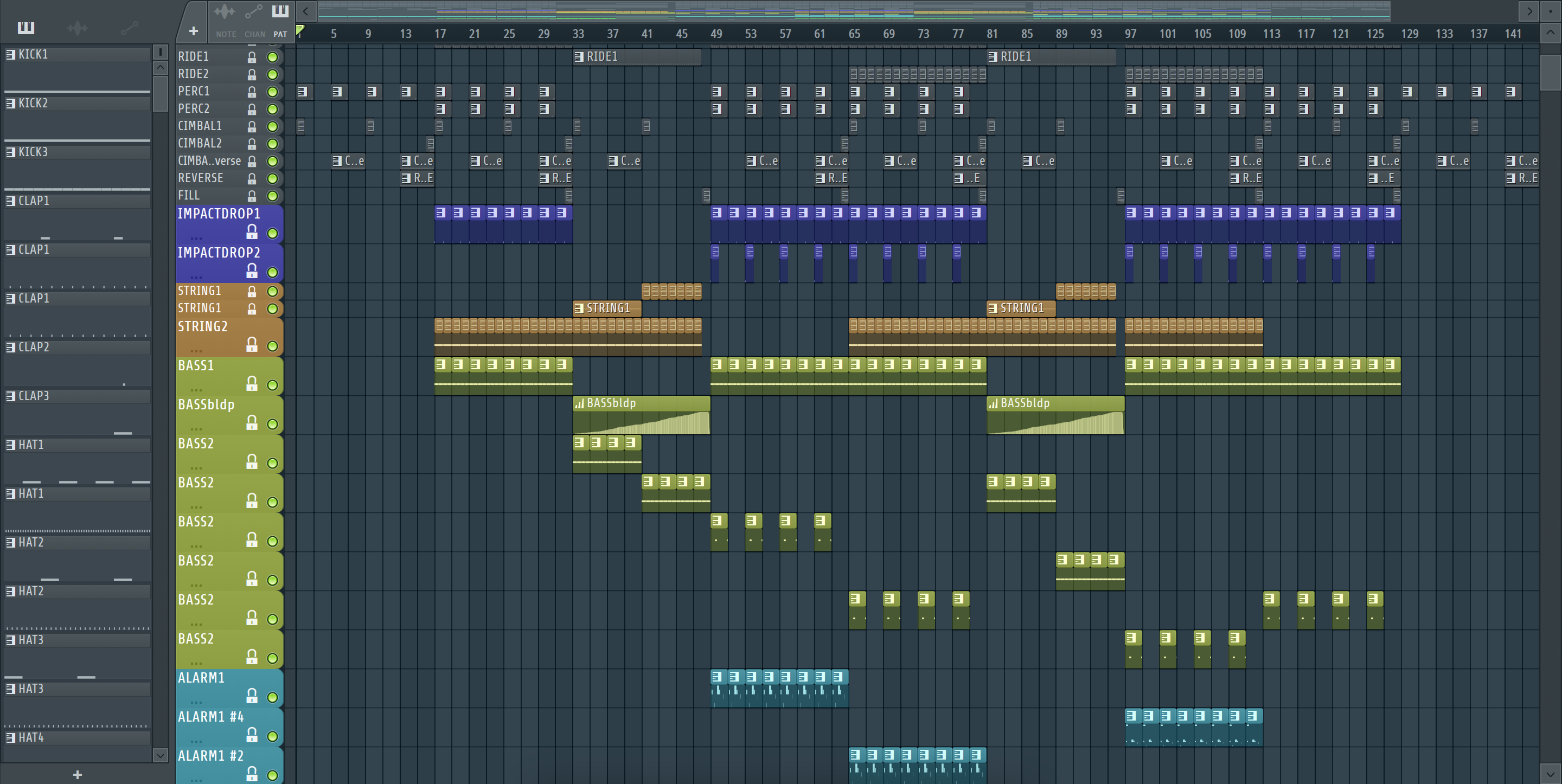Click the picker panel vertical scrollbar thumb
This screenshot has width=1562, height=784.
tap(160, 93)
